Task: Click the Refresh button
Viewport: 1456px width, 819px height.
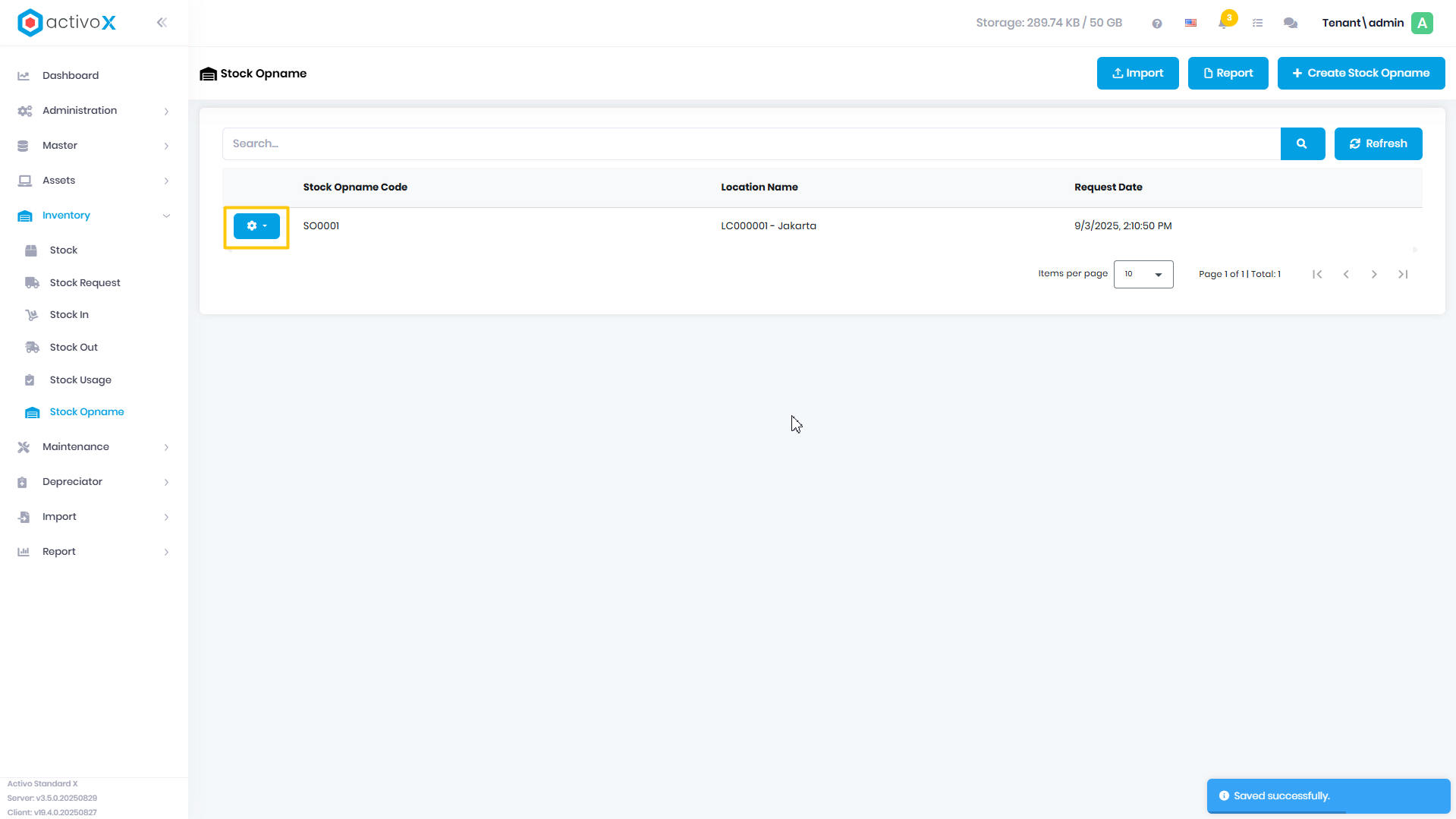Action: pyautogui.click(x=1378, y=143)
